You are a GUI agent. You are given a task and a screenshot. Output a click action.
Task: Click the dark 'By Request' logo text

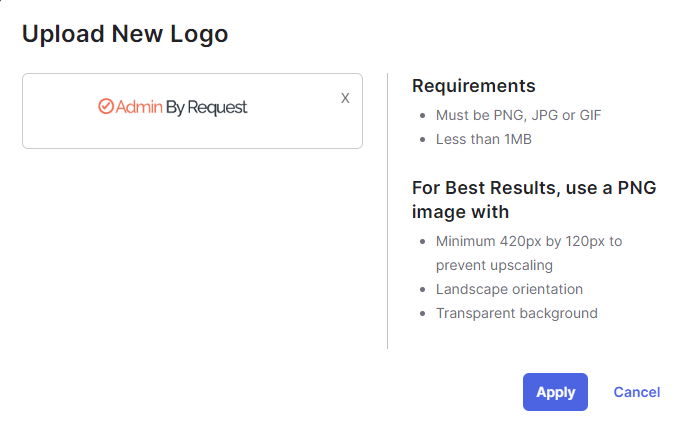pos(206,108)
